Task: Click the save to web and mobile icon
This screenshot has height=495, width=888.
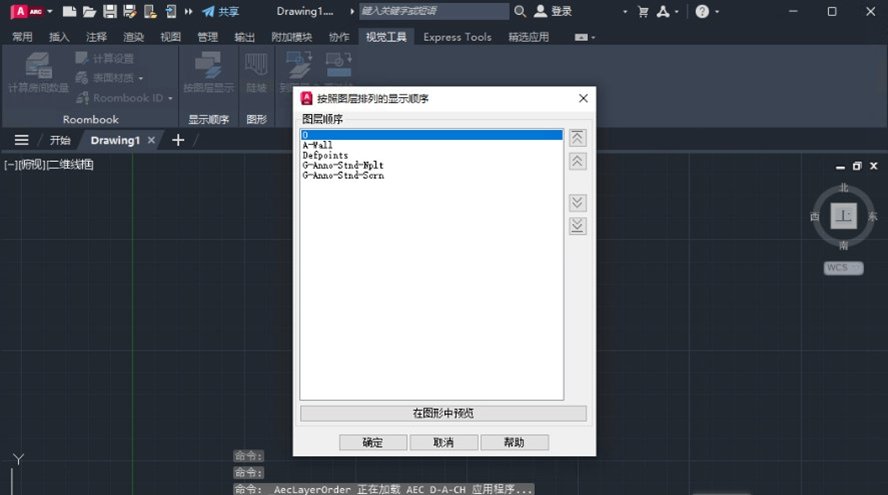Action: [170, 11]
